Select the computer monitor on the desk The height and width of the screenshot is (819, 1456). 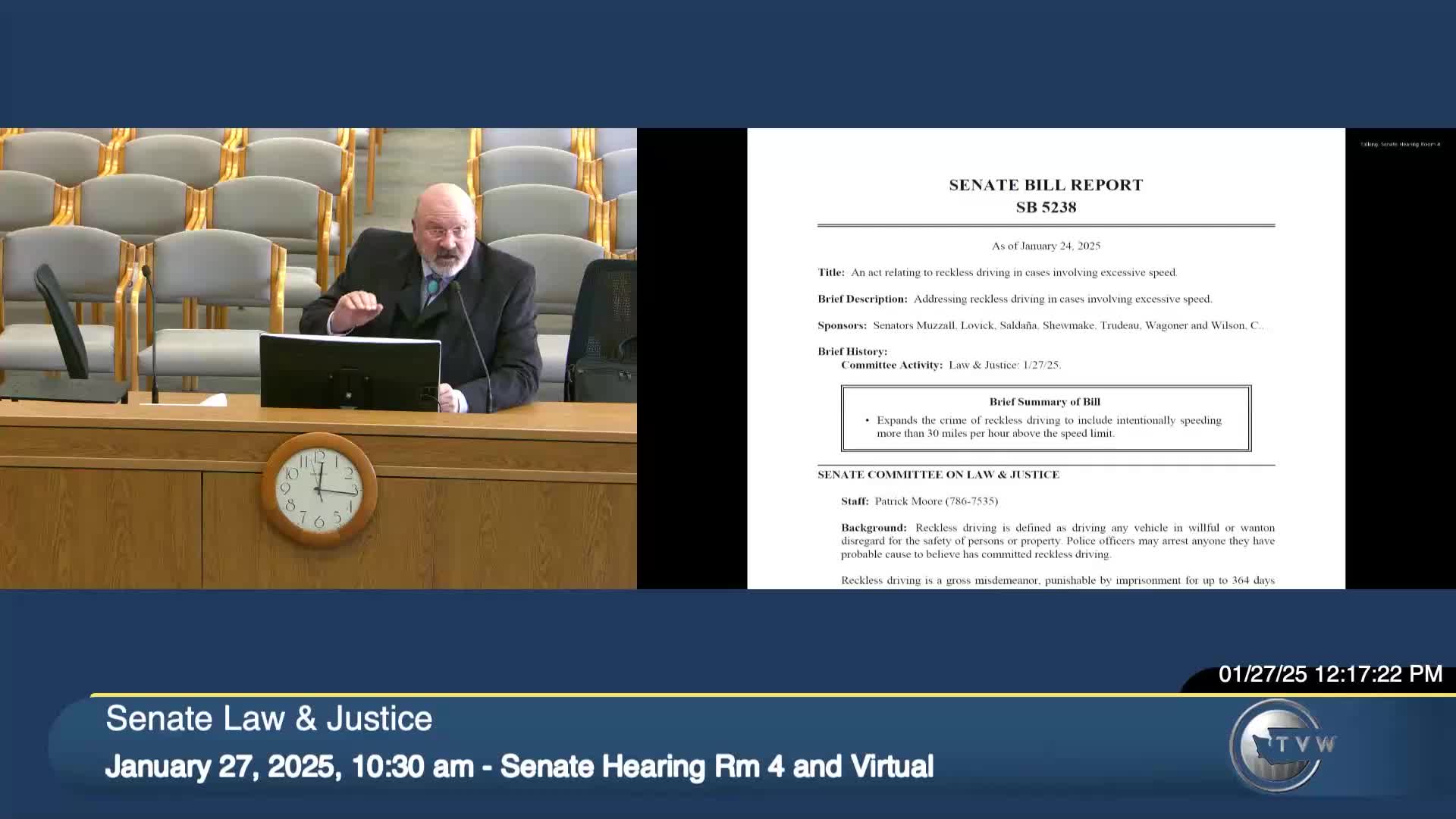[351, 372]
